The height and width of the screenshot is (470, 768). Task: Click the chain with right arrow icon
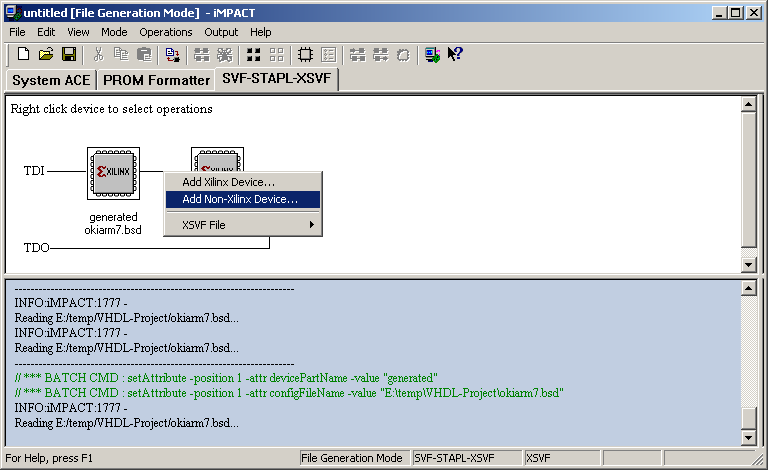(381, 54)
